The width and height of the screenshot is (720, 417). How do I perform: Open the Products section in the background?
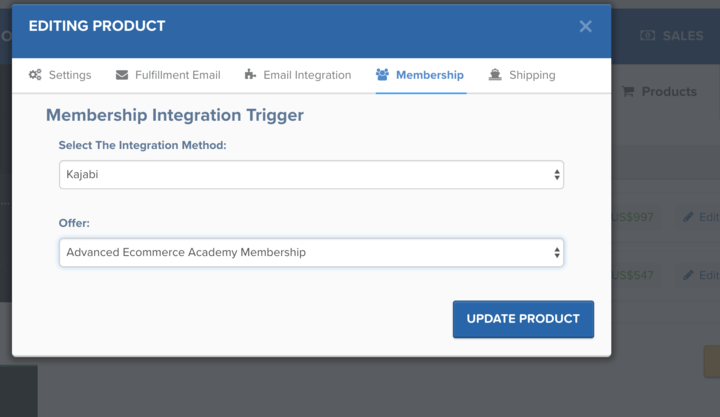[668, 92]
